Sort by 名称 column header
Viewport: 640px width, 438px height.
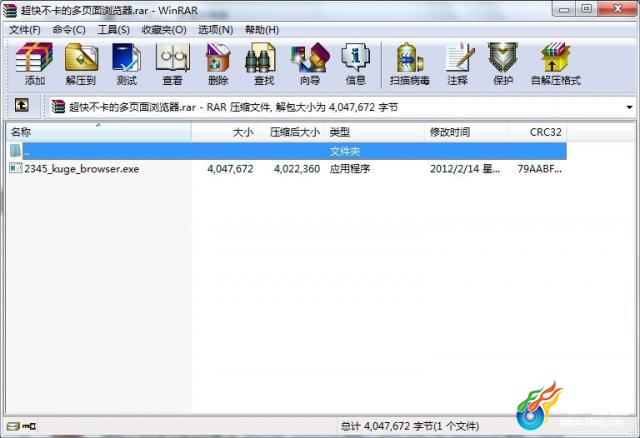point(98,132)
